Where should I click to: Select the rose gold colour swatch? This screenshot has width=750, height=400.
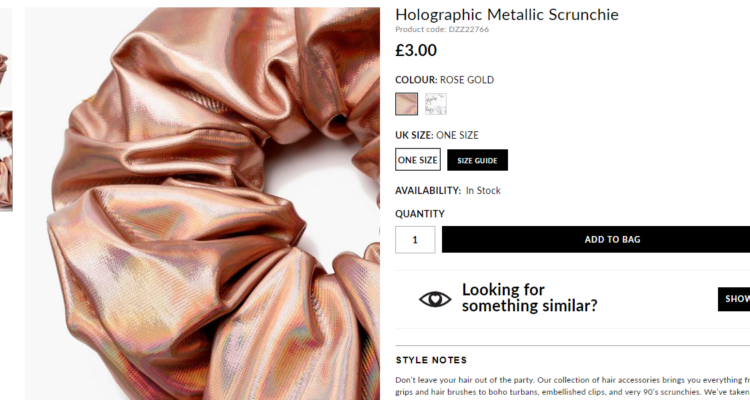(407, 104)
